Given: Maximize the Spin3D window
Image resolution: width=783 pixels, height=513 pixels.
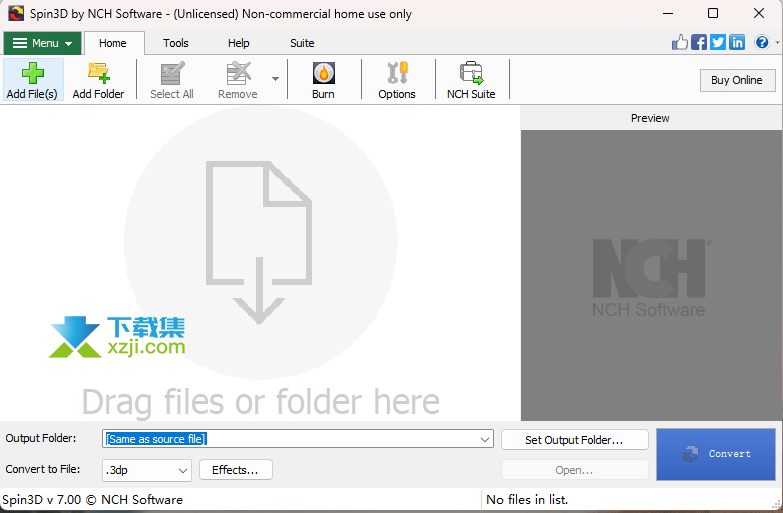Looking at the screenshot, I should tap(713, 13).
